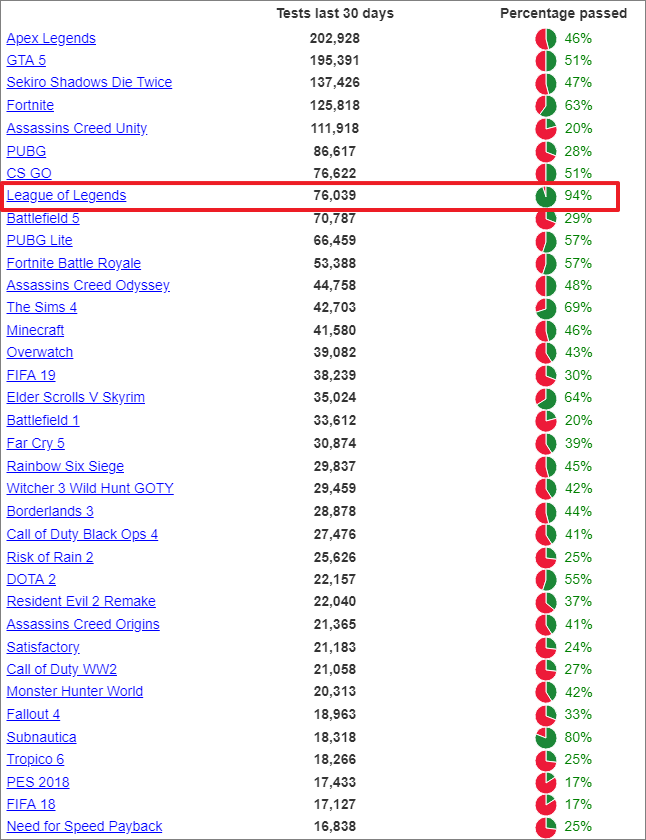Click the Percentage passed header
Viewport: 646px width, 840px height.
click(x=564, y=13)
